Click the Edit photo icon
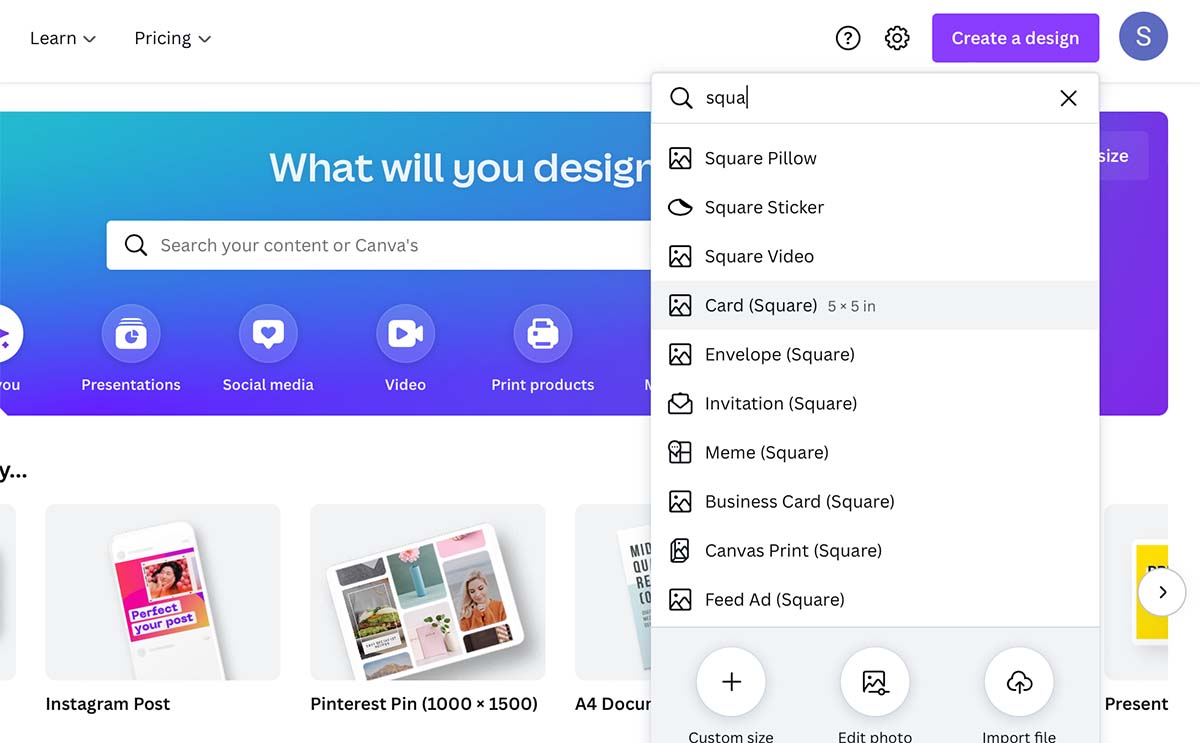Viewport: 1200px width, 743px height. [x=875, y=682]
